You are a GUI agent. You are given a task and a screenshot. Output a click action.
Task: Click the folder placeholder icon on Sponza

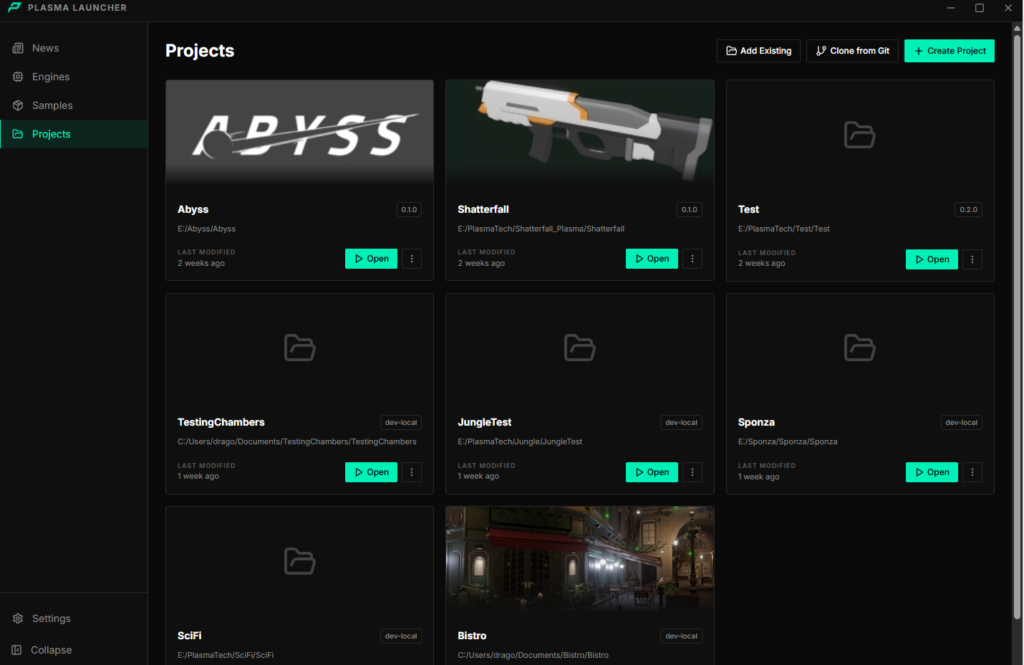tap(859, 348)
